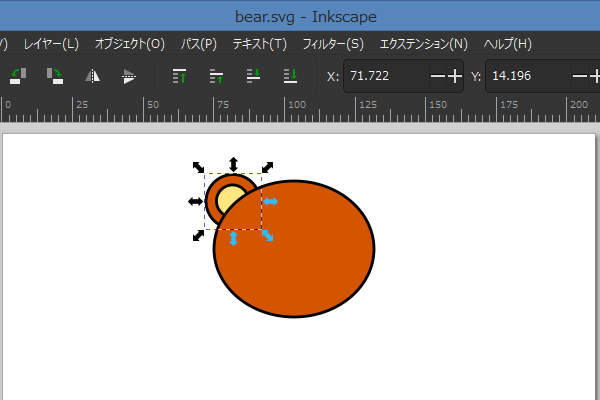Open the パス(P) menu
Screen dimensions: 600x400
[x=199, y=44]
